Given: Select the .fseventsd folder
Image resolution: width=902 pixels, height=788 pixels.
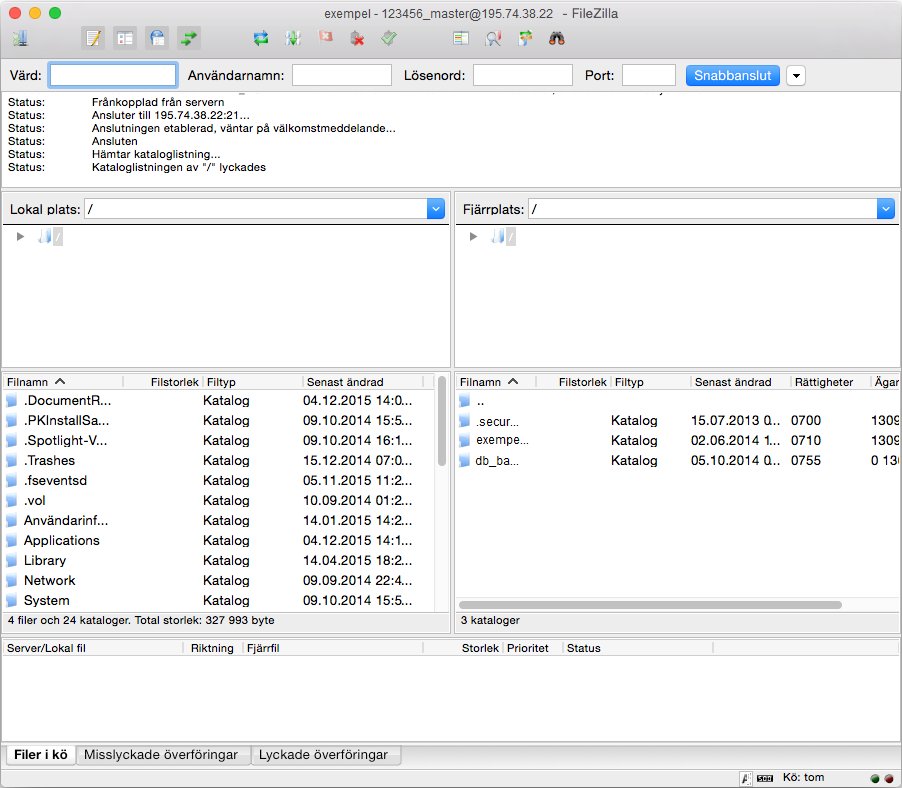Looking at the screenshot, I should [220, 481].
